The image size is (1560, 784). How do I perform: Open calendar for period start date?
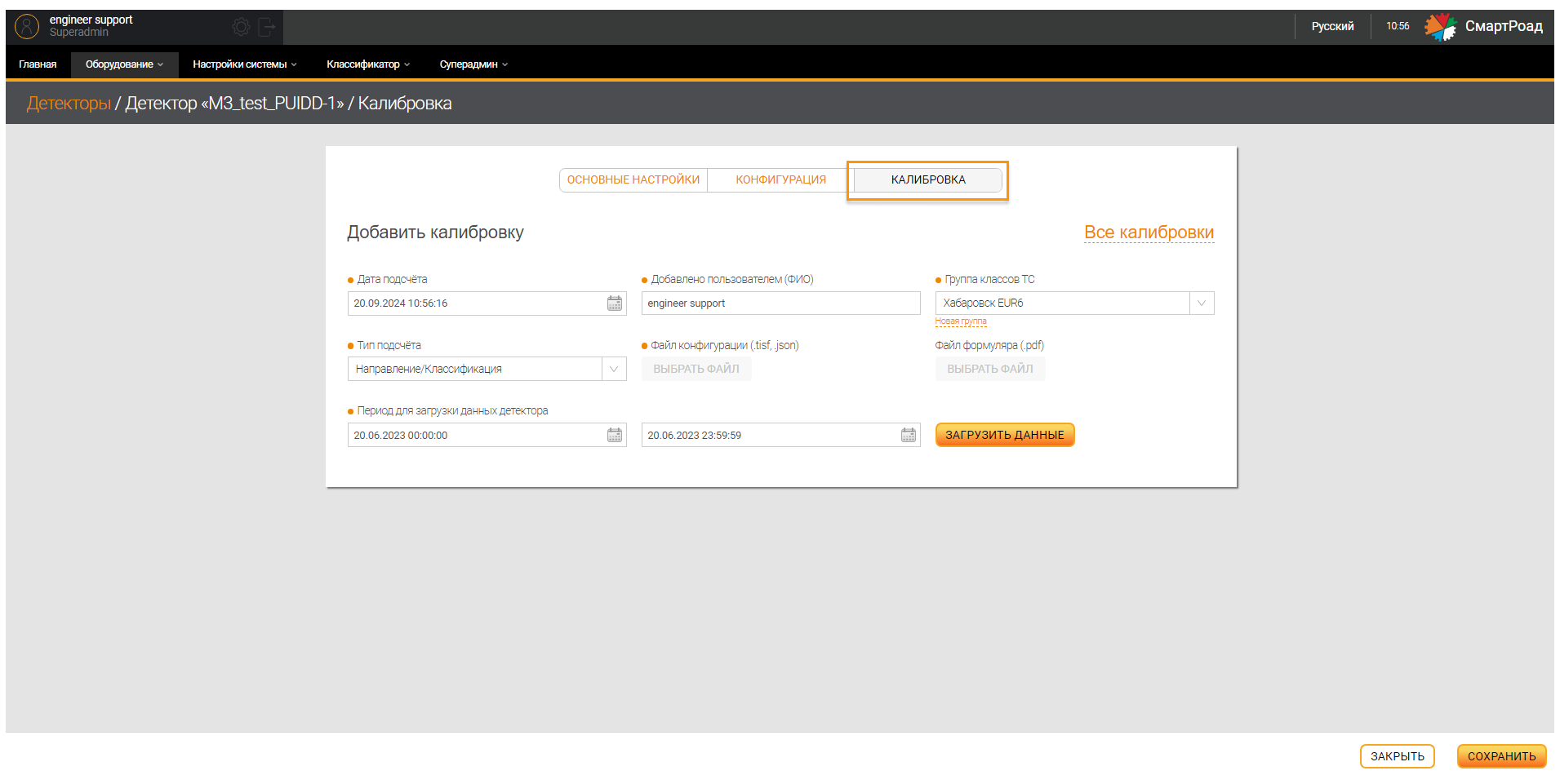pos(615,435)
